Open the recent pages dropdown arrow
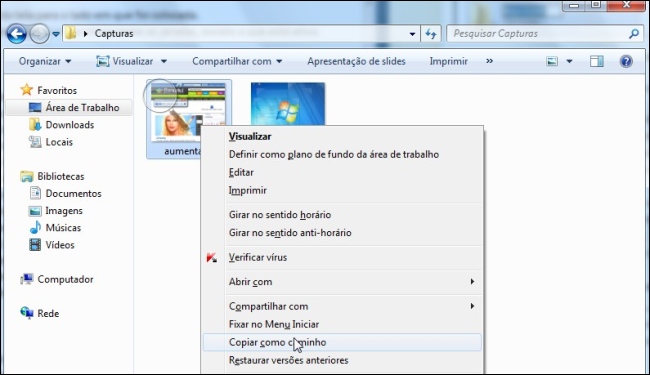Viewport: 650px width, 375px height. coord(56,34)
